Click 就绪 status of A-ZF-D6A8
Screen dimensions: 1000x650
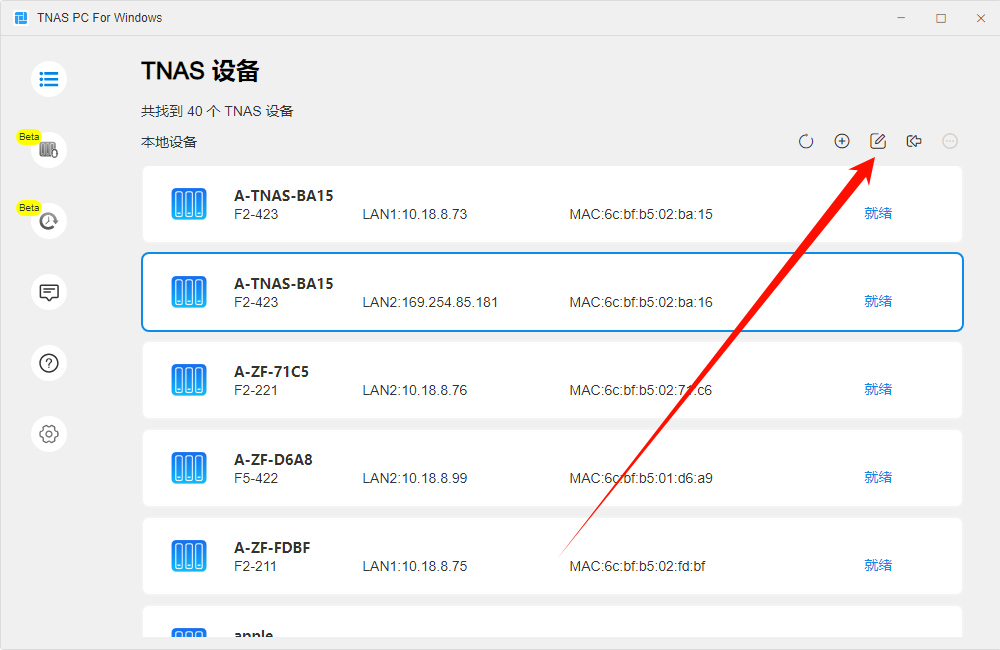click(x=878, y=477)
